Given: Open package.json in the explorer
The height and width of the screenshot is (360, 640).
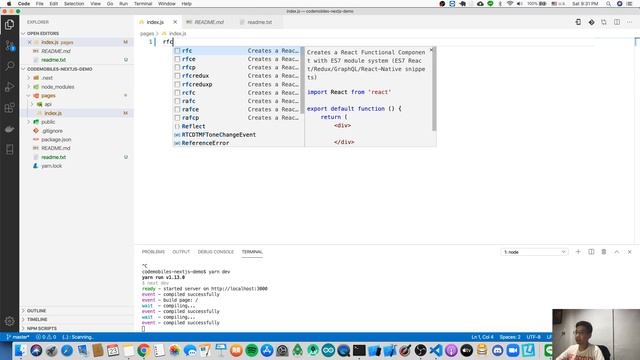Looking at the screenshot, I should coord(76,139).
